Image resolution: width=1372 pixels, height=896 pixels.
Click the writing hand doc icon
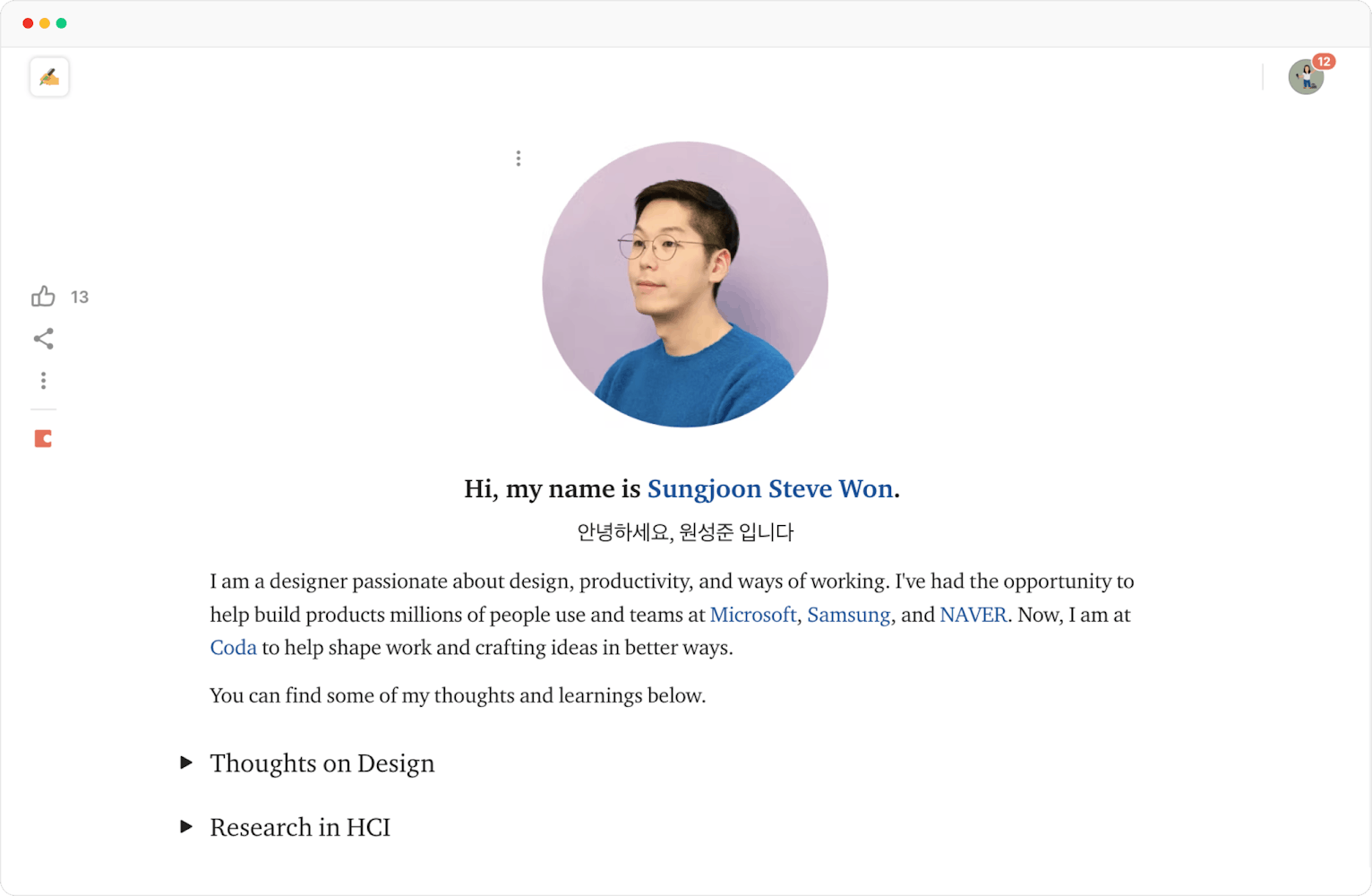[49, 78]
